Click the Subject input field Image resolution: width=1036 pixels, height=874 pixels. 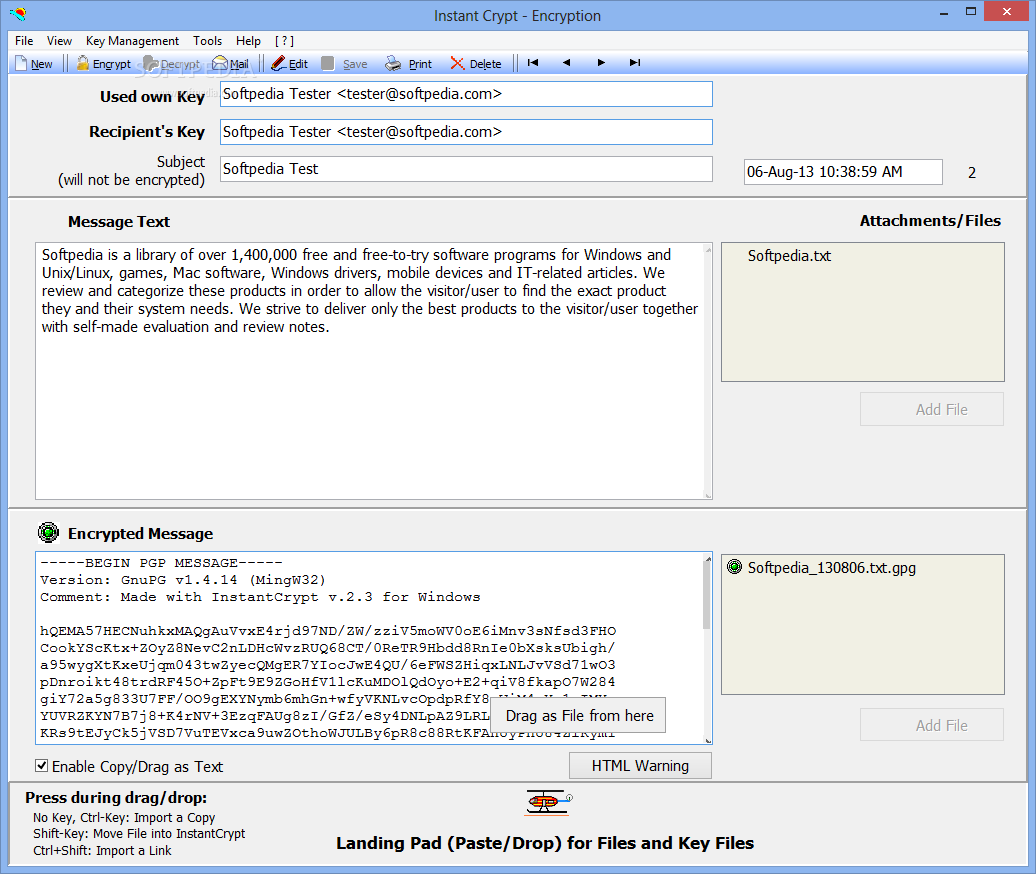[x=466, y=168]
